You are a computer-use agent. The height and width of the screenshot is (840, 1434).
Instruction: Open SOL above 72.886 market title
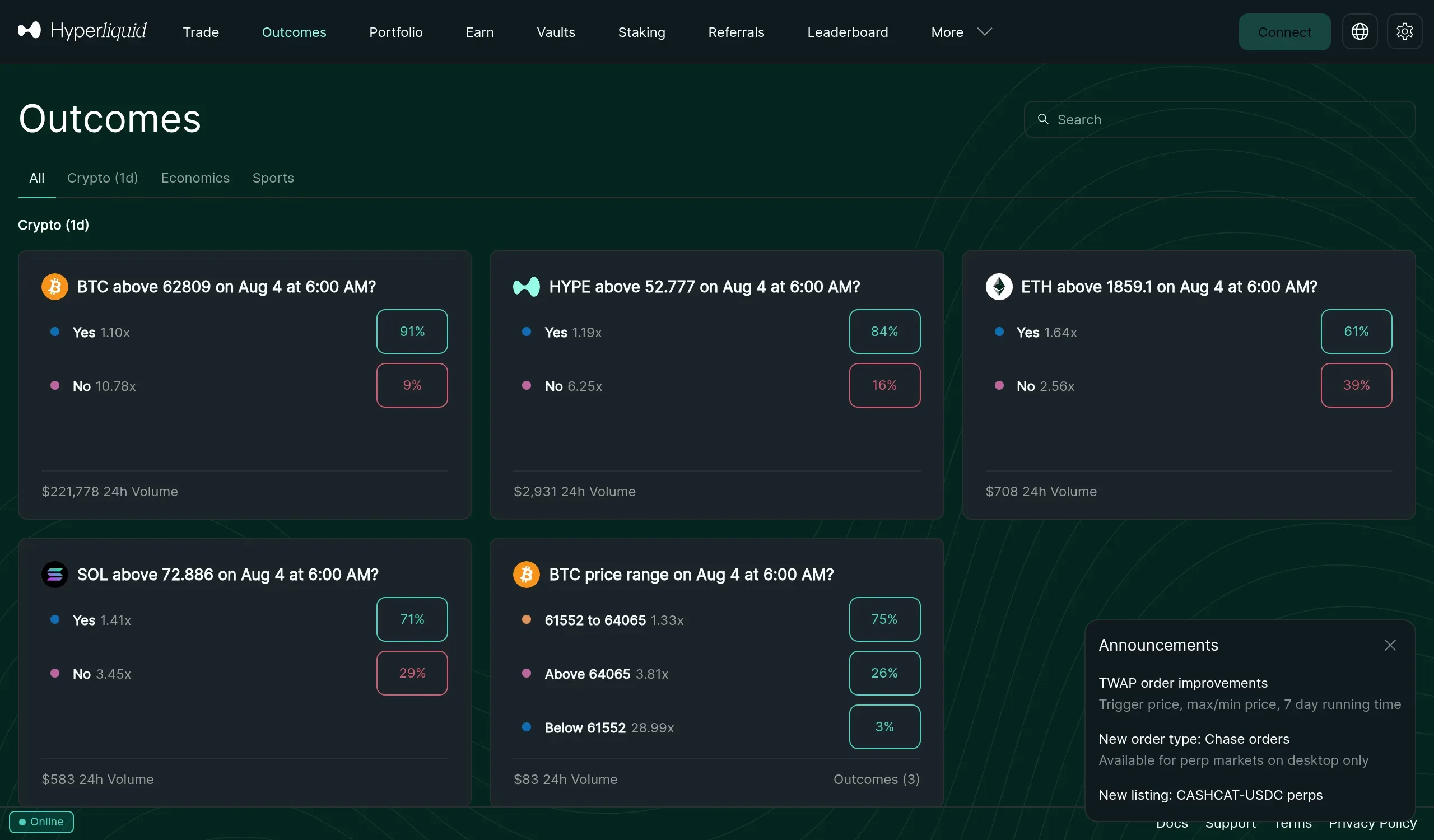[227, 575]
